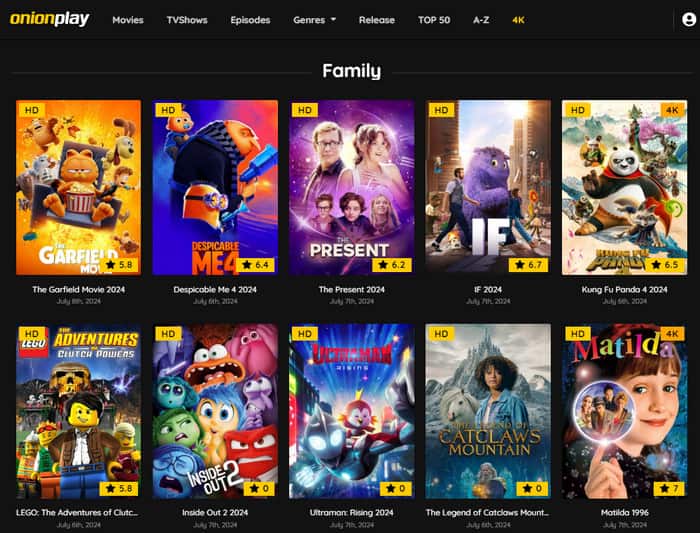The width and height of the screenshot is (700, 533).
Task: Open the Ultraman Rising poster thumbnail
Action: [352, 411]
